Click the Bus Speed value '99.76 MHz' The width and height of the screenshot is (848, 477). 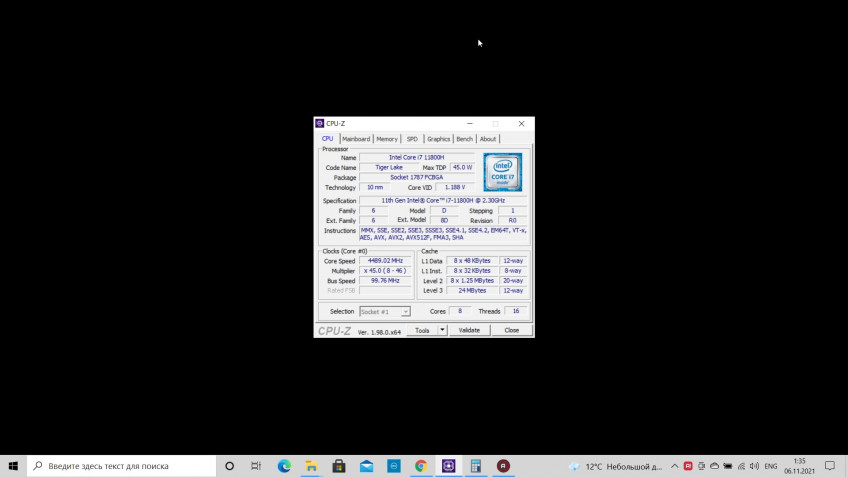[x=385, y=281]
